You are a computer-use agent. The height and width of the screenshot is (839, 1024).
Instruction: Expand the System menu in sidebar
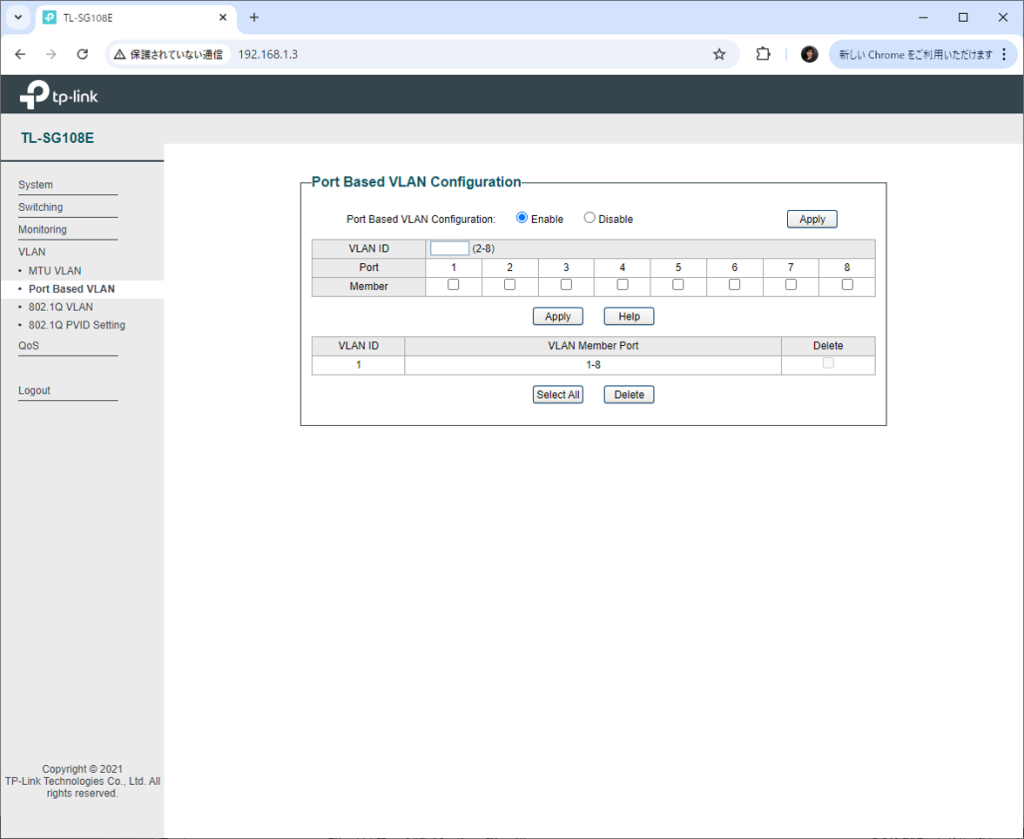point(36,185)
